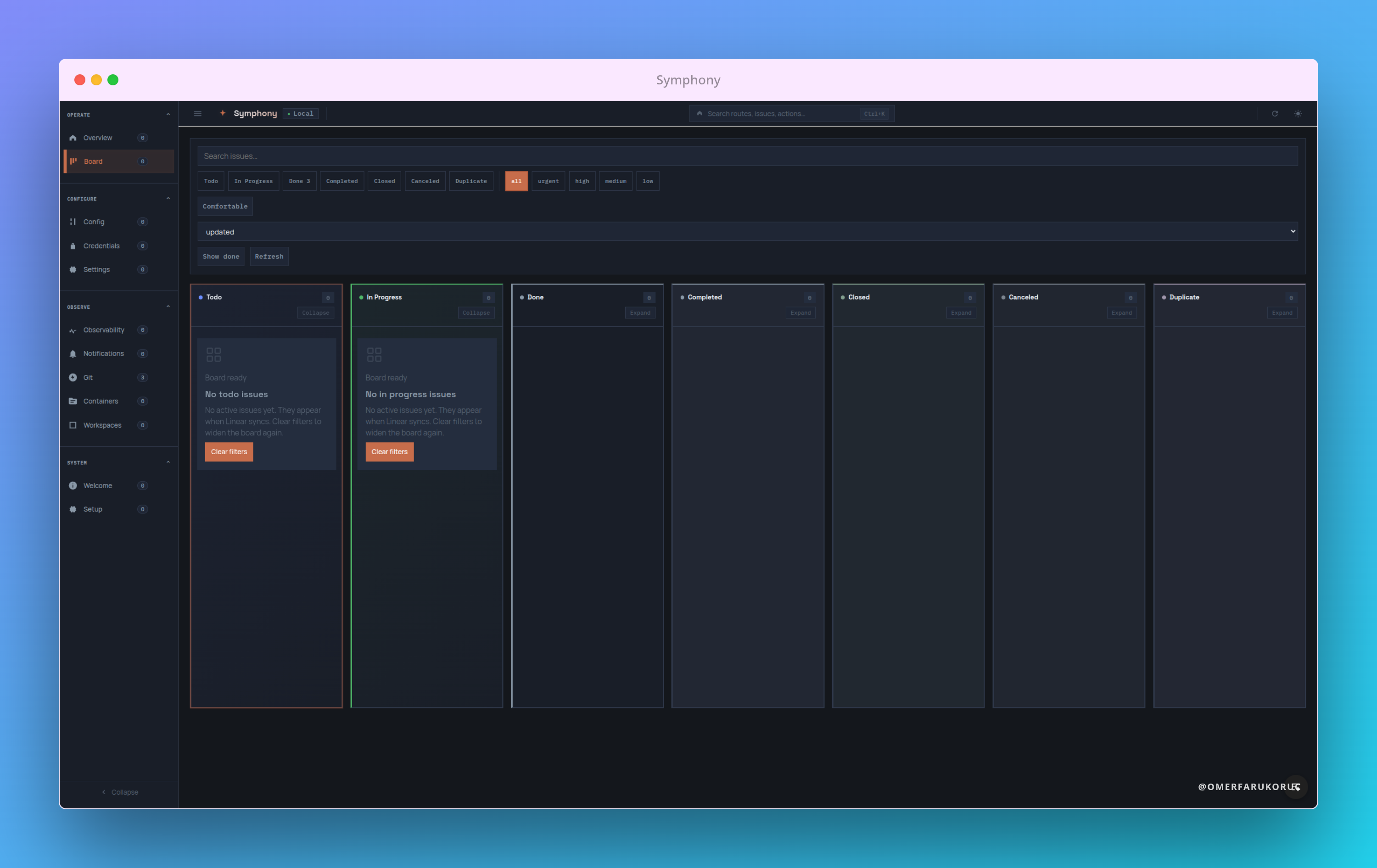Go to Containers page

(119, 401)
